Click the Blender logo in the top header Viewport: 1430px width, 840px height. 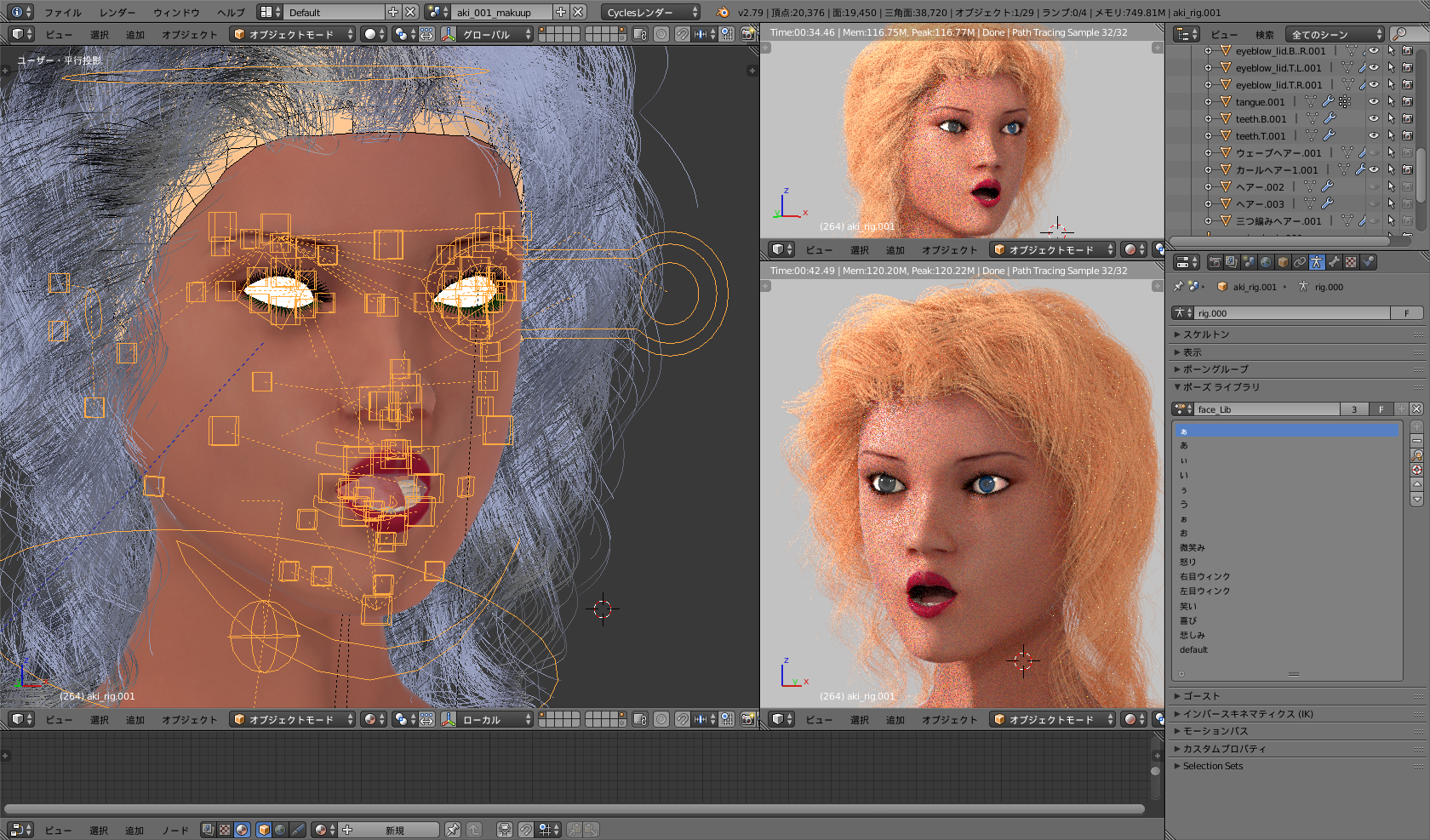[x=723, y=12]
